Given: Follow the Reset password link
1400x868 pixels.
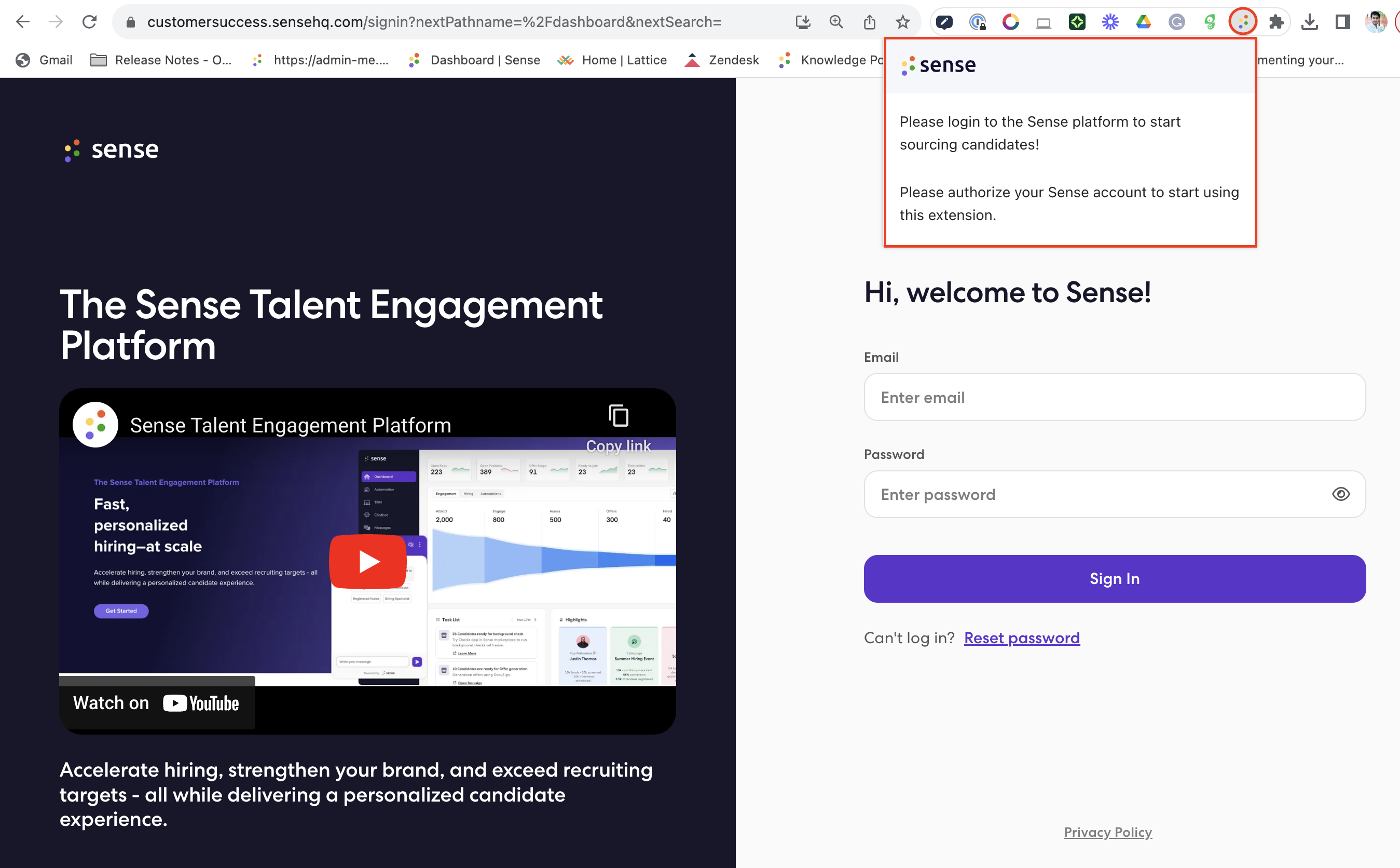Looking at the screenshot, I should pyautogui.click(x=1021, y=638).
